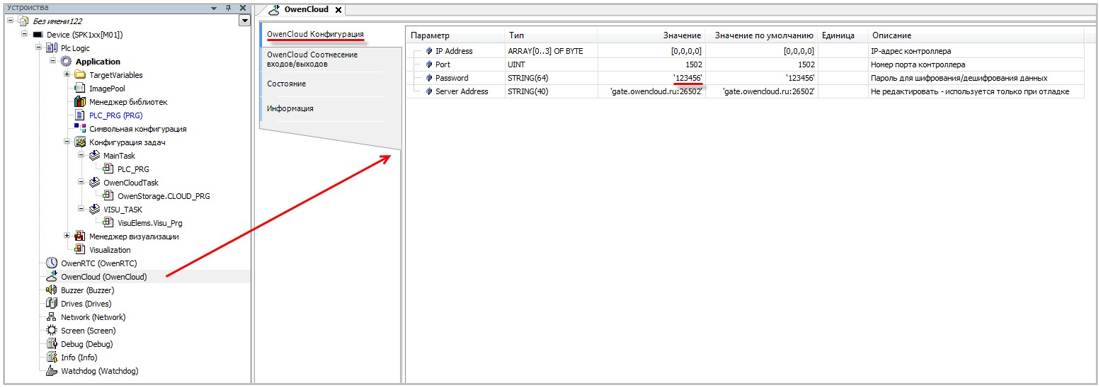Click the MainTask icon
The image size is (1099, 387).
click(x=94, y=156)
